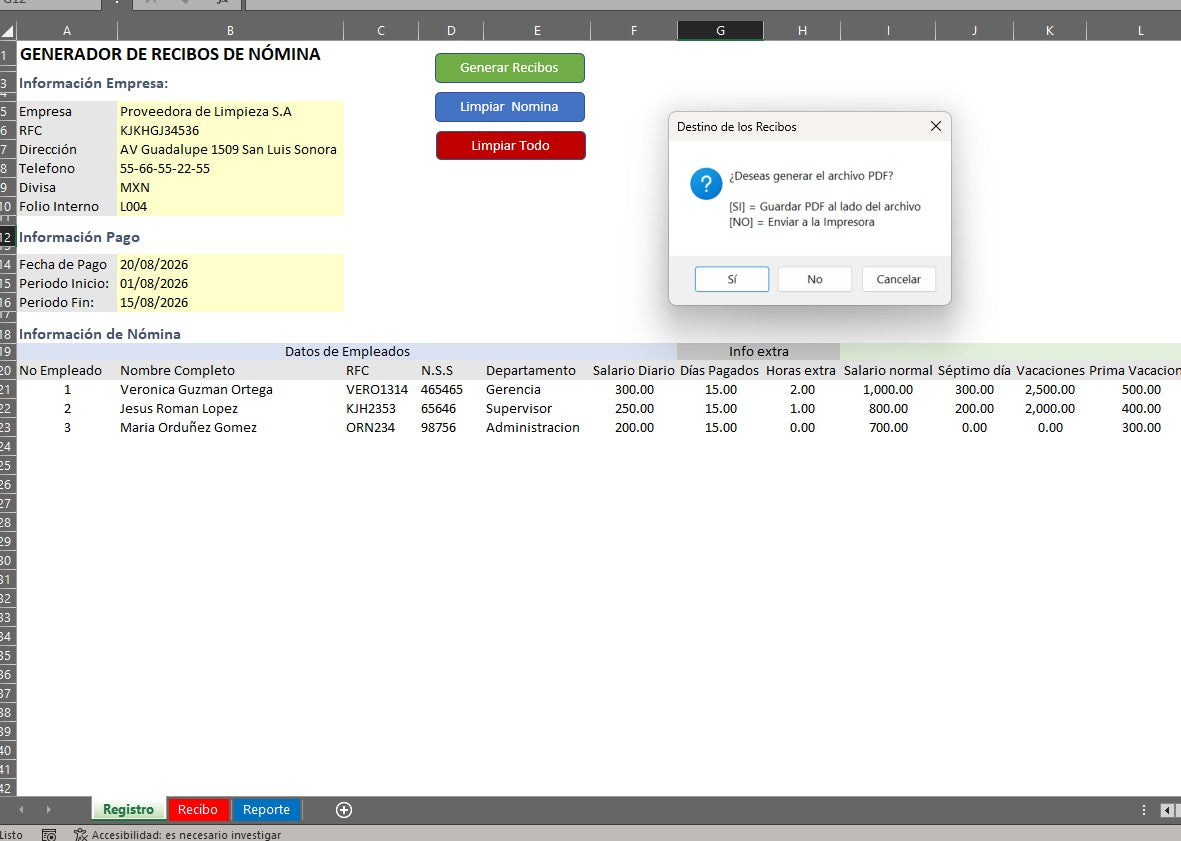The height and width of the screenshot is (841, 1181).
Task: Click the previous sheet navigation arrow
Action: [x=21, y=809]
